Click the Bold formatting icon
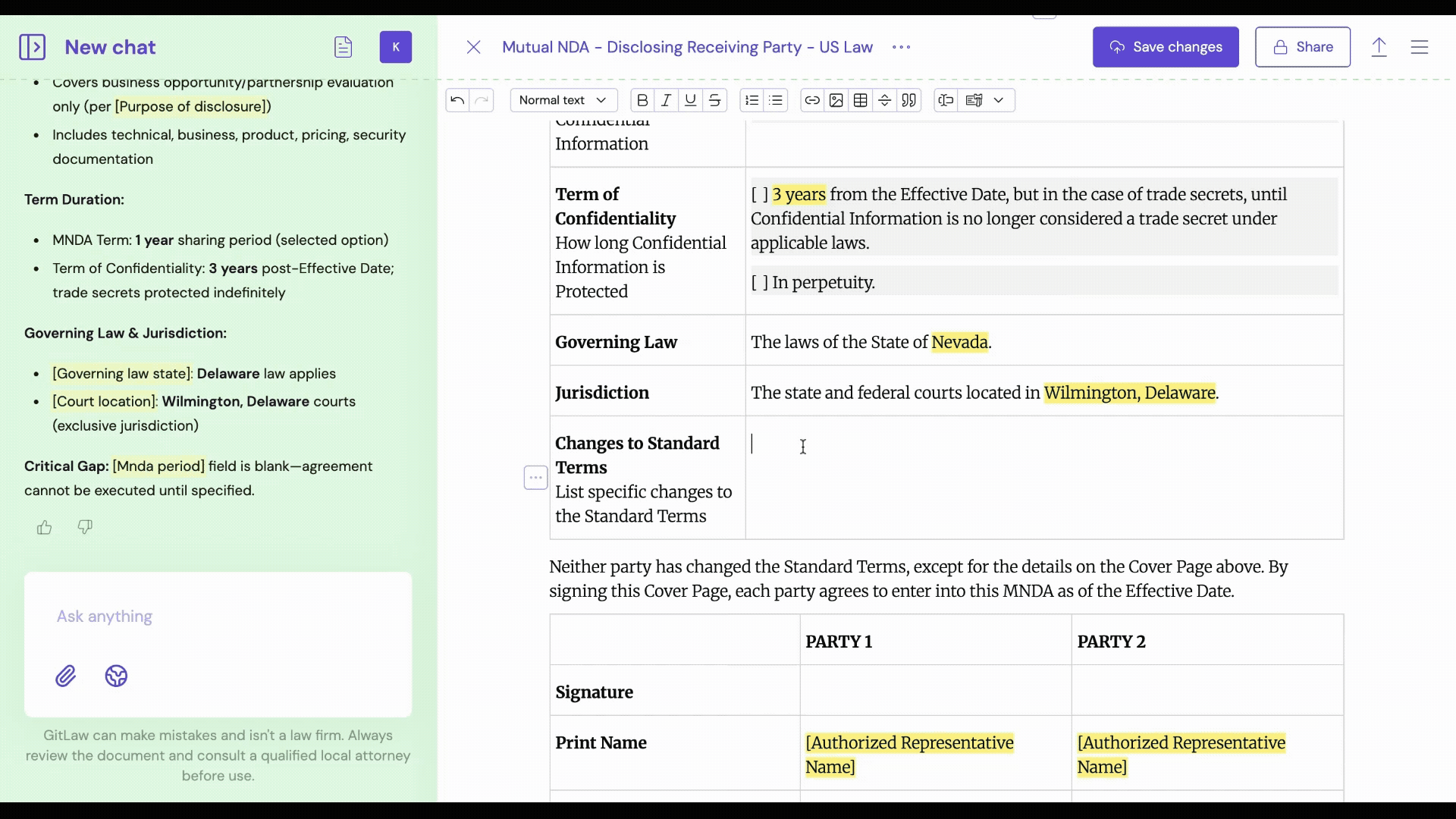 click(x=642, y=100)
